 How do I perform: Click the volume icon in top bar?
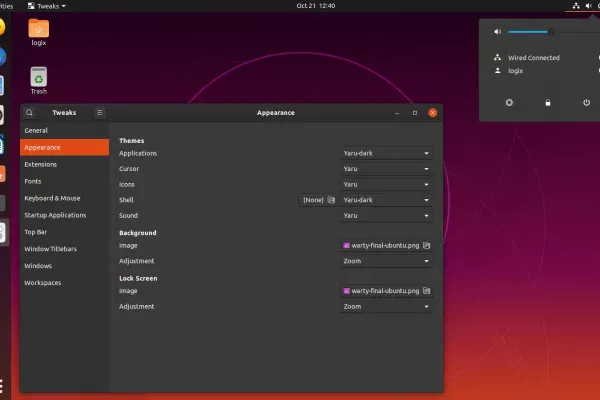(x=589, y=6)
